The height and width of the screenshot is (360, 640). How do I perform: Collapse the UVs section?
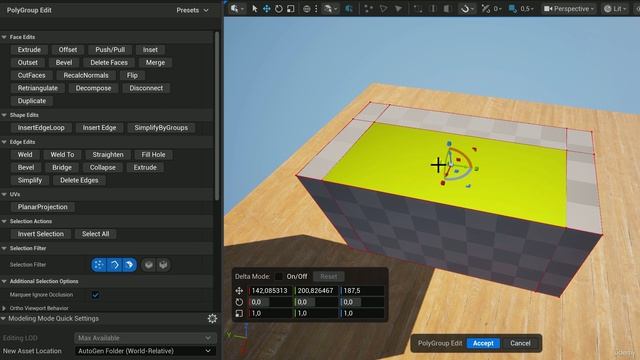[x=4, y=194]
